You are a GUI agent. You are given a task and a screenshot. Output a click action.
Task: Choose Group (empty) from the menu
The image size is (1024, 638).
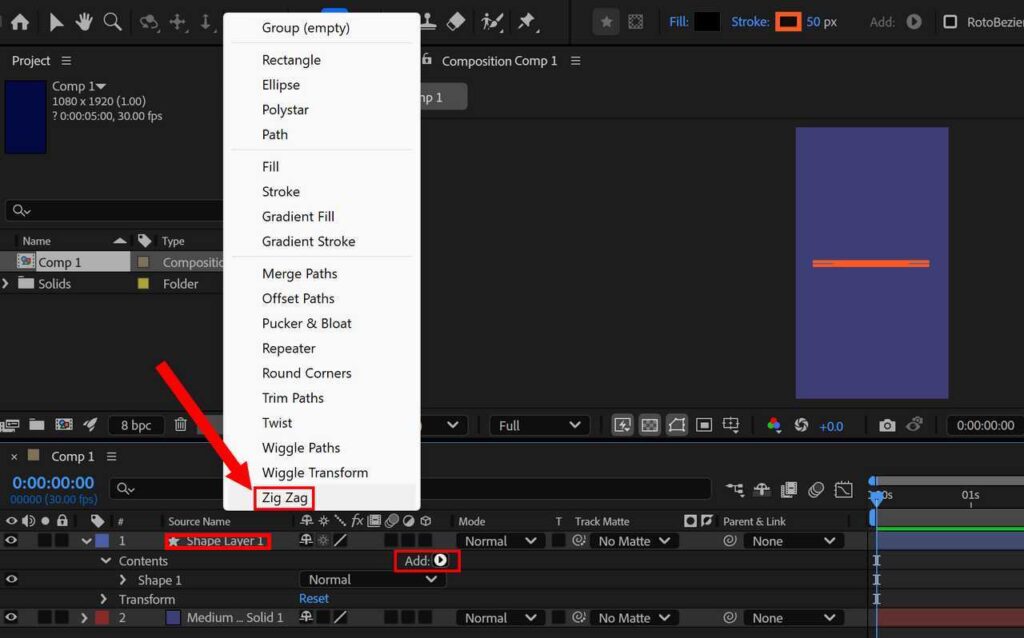[306, 27]
